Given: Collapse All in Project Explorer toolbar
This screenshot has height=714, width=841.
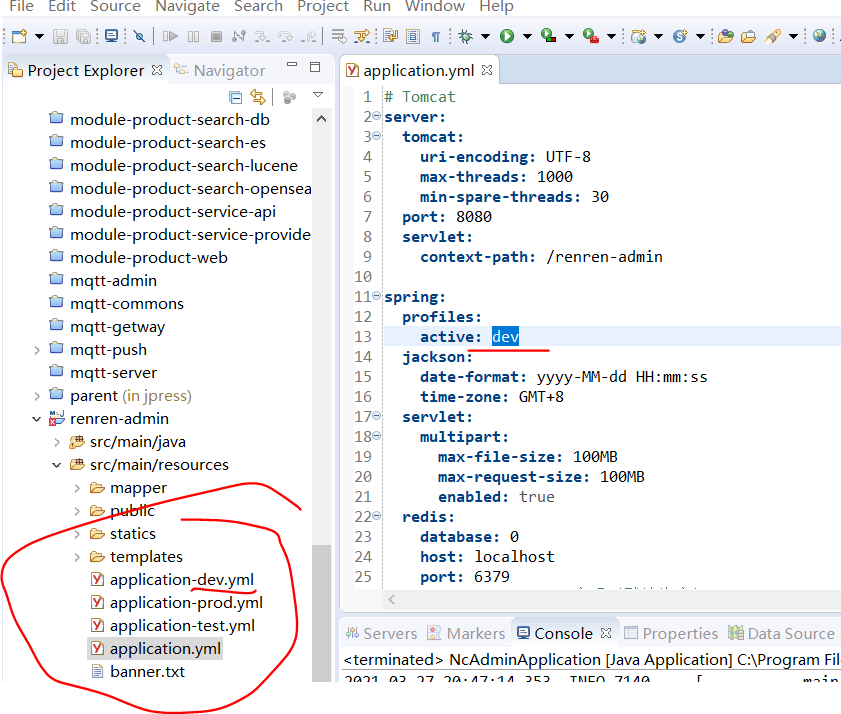Looking at the screenshot, I should (x=234, y=97).
